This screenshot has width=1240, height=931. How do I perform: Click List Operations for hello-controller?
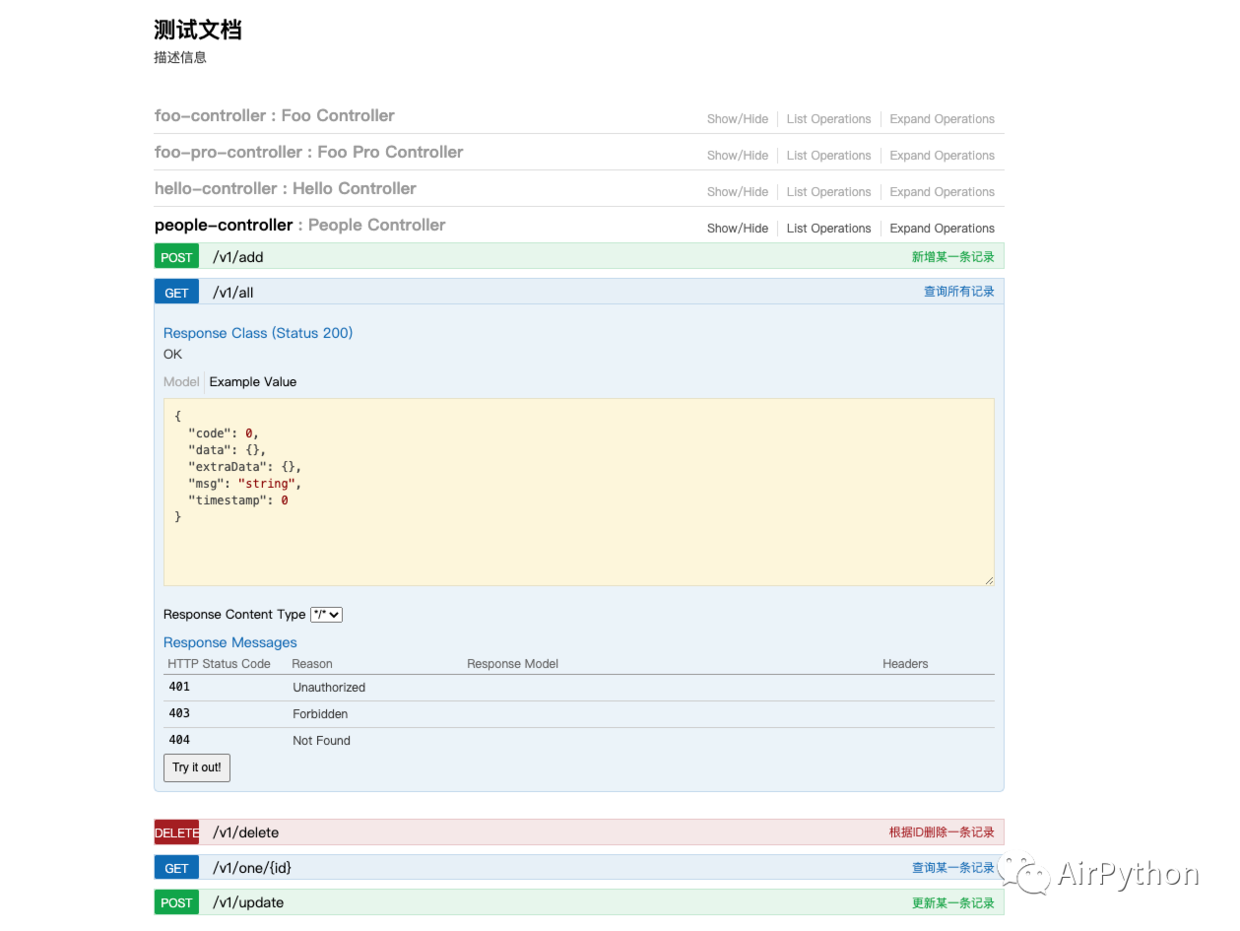tap(828, 192)
